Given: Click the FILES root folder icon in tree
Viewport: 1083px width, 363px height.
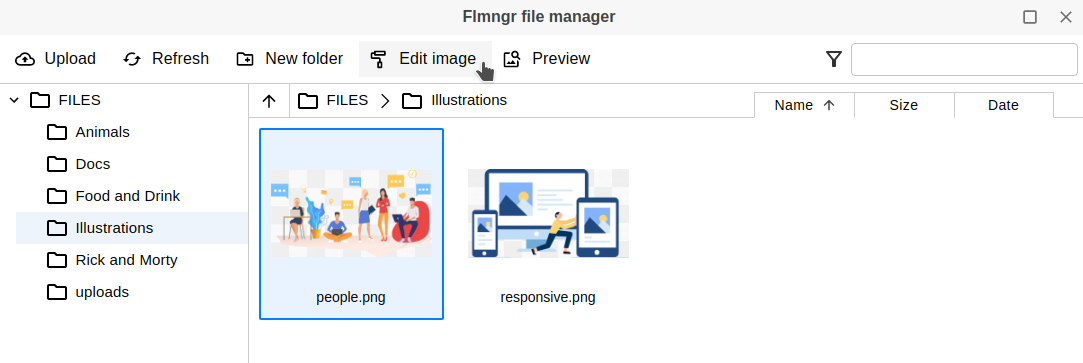Looking at the screenshot, I should 40,101.
